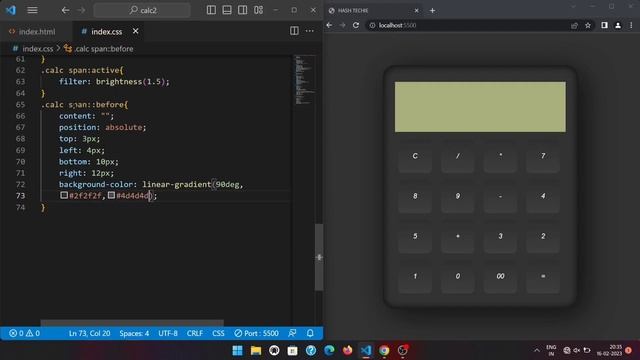
Task: Click the feedback icon in status bar
Action: click(x=292, y=333)
